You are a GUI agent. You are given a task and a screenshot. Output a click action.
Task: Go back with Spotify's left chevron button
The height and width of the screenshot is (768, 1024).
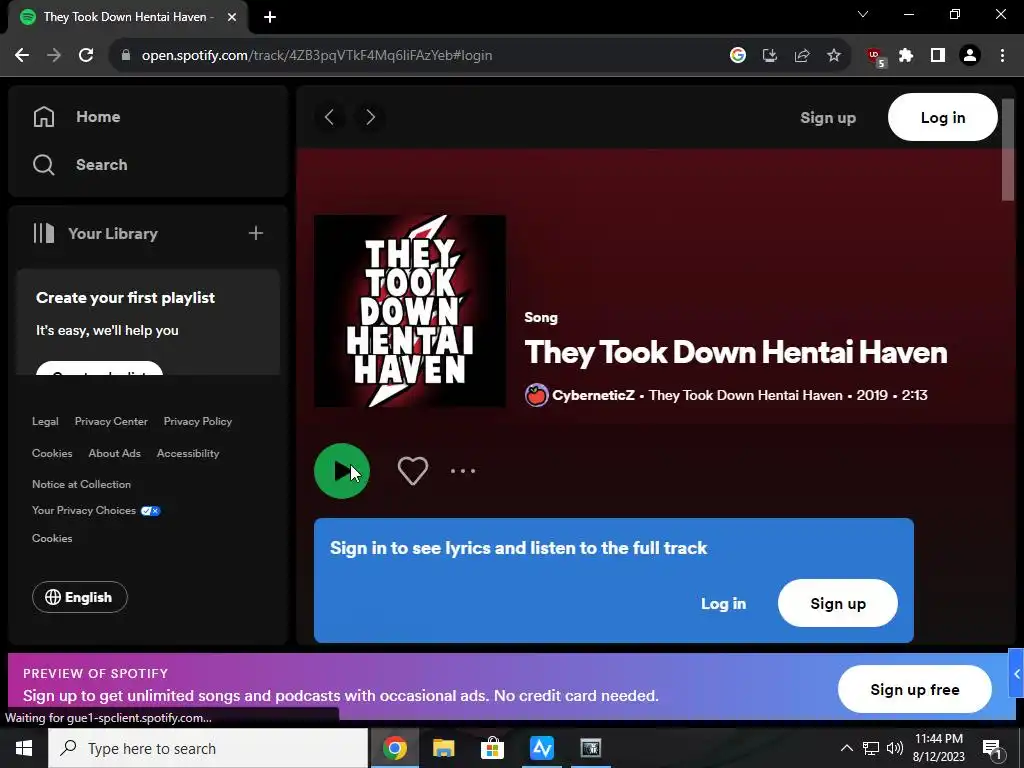click(329, 117)
